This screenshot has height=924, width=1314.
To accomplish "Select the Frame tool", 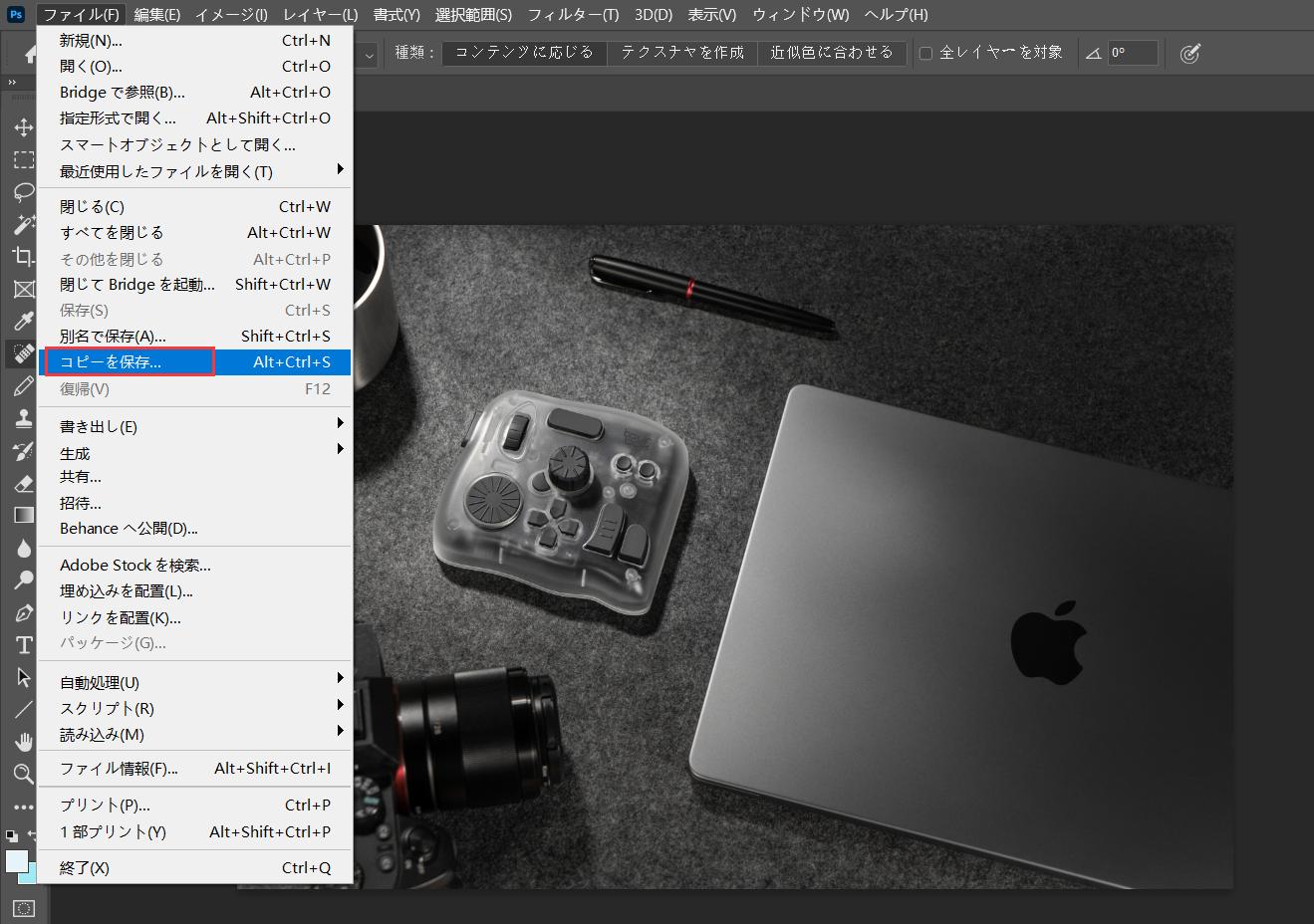I will 23,289.
